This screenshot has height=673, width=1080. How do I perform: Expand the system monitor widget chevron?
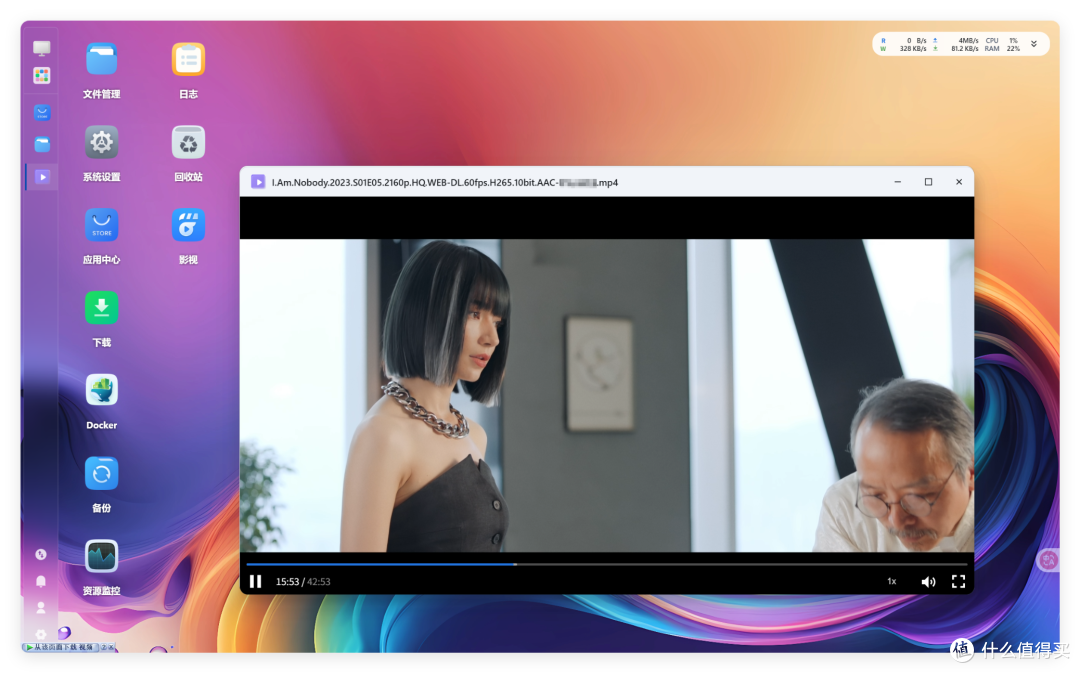[x=1034, y=44]
